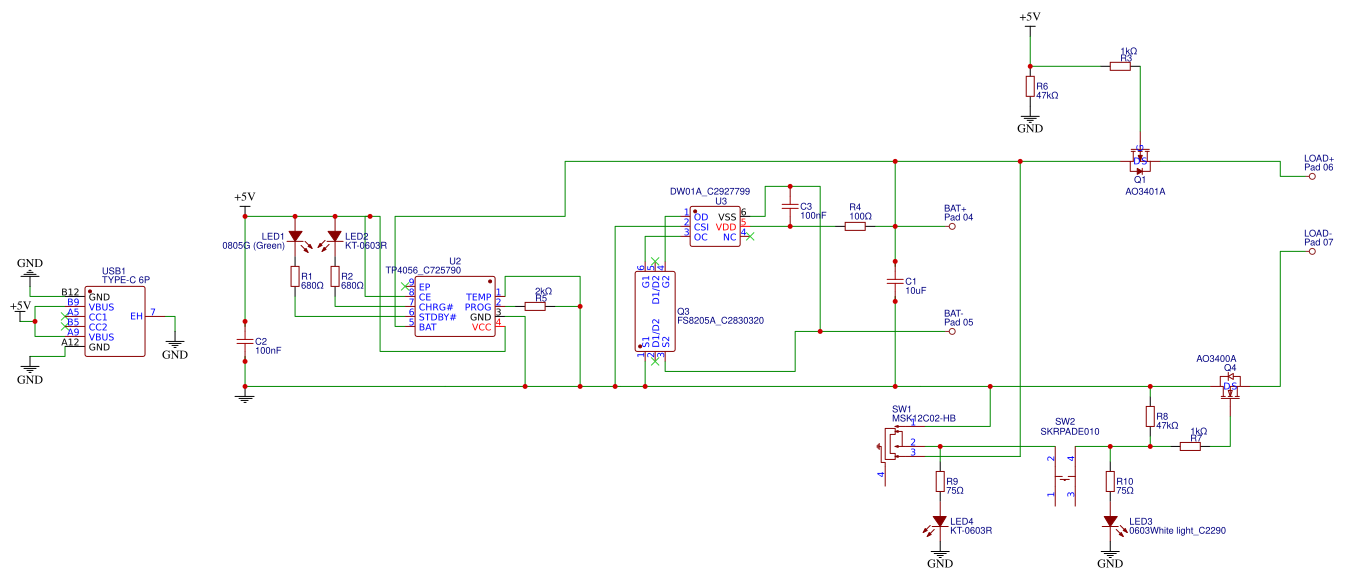Screen dimensions: 1345x580
Task: Select LED2 KT-0603R symbol
Action: point(334,238)
